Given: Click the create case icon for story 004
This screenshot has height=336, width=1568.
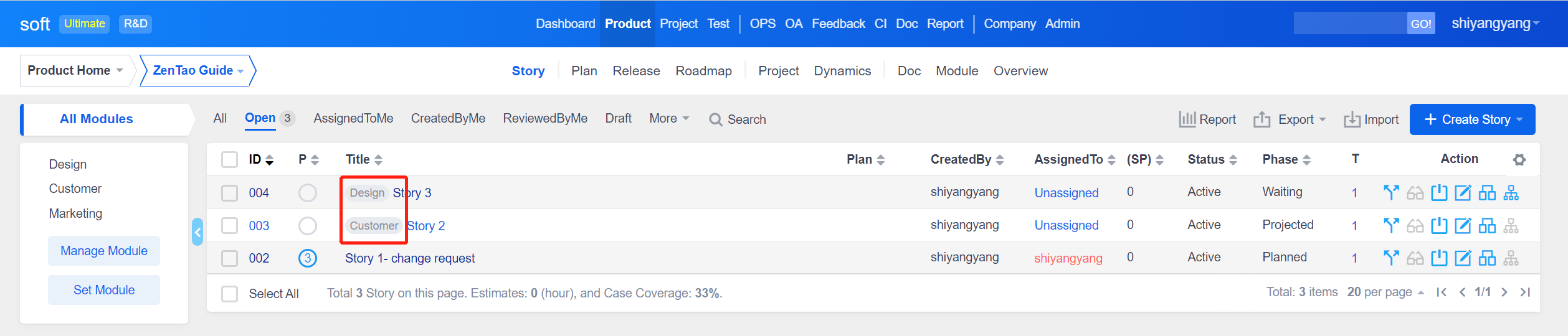Looking at the screenshot, I should tap(1487, 193).
